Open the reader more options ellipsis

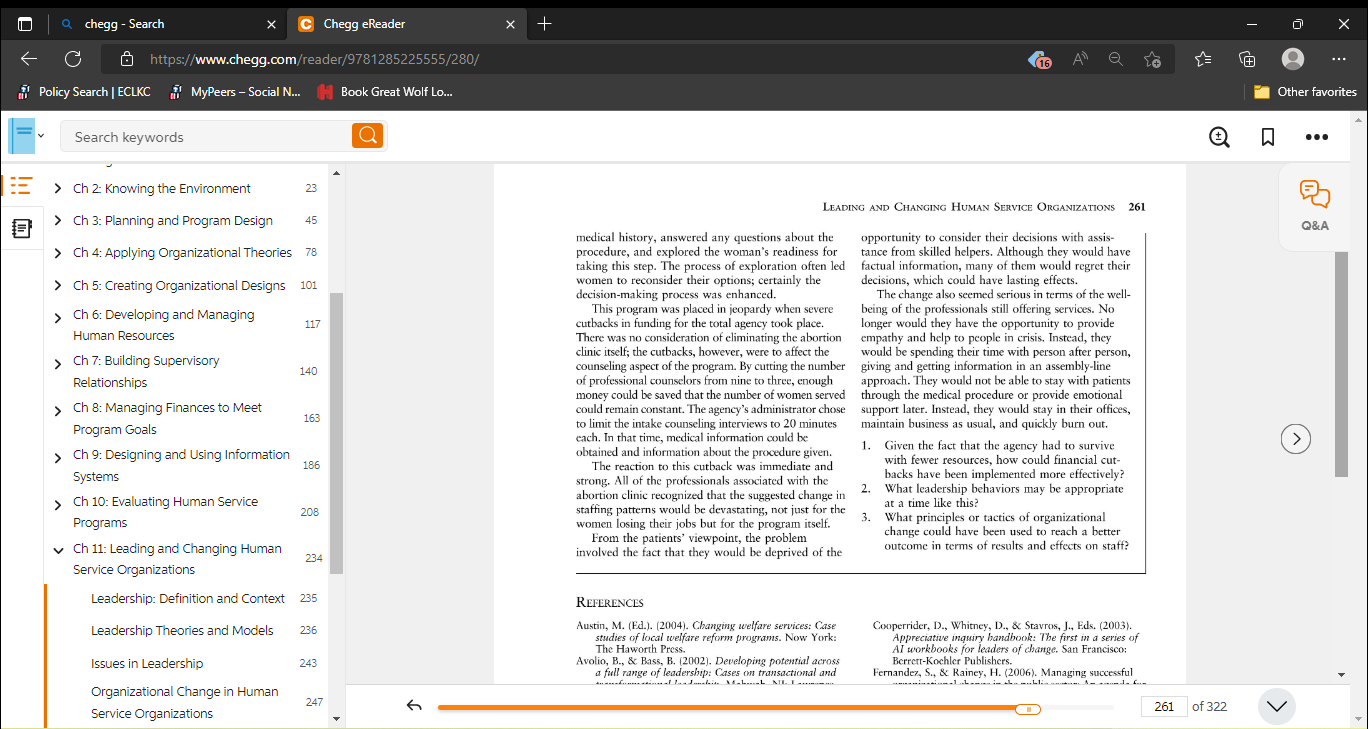[1316, 137]
